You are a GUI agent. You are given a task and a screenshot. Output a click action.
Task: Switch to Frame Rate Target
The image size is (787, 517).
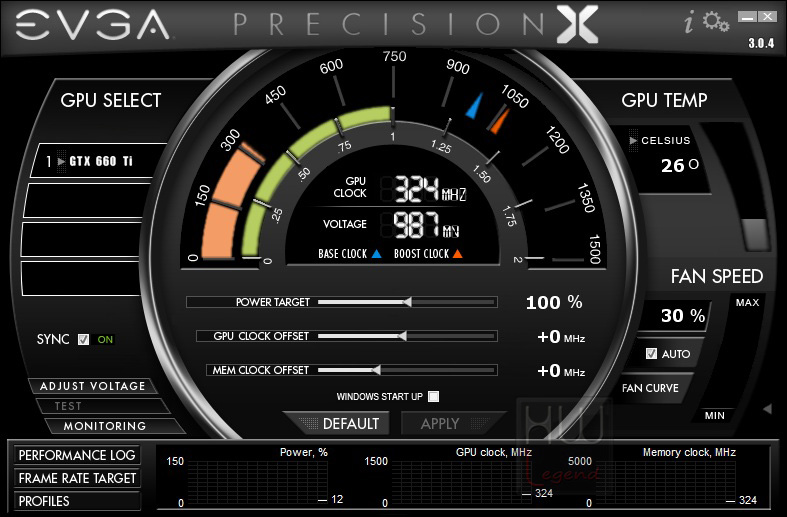coord(77,478)
